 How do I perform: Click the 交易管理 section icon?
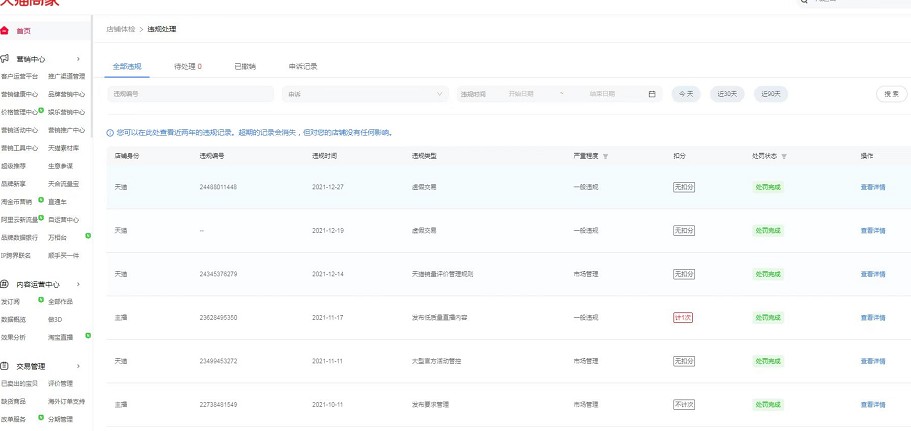coord(5,366)
